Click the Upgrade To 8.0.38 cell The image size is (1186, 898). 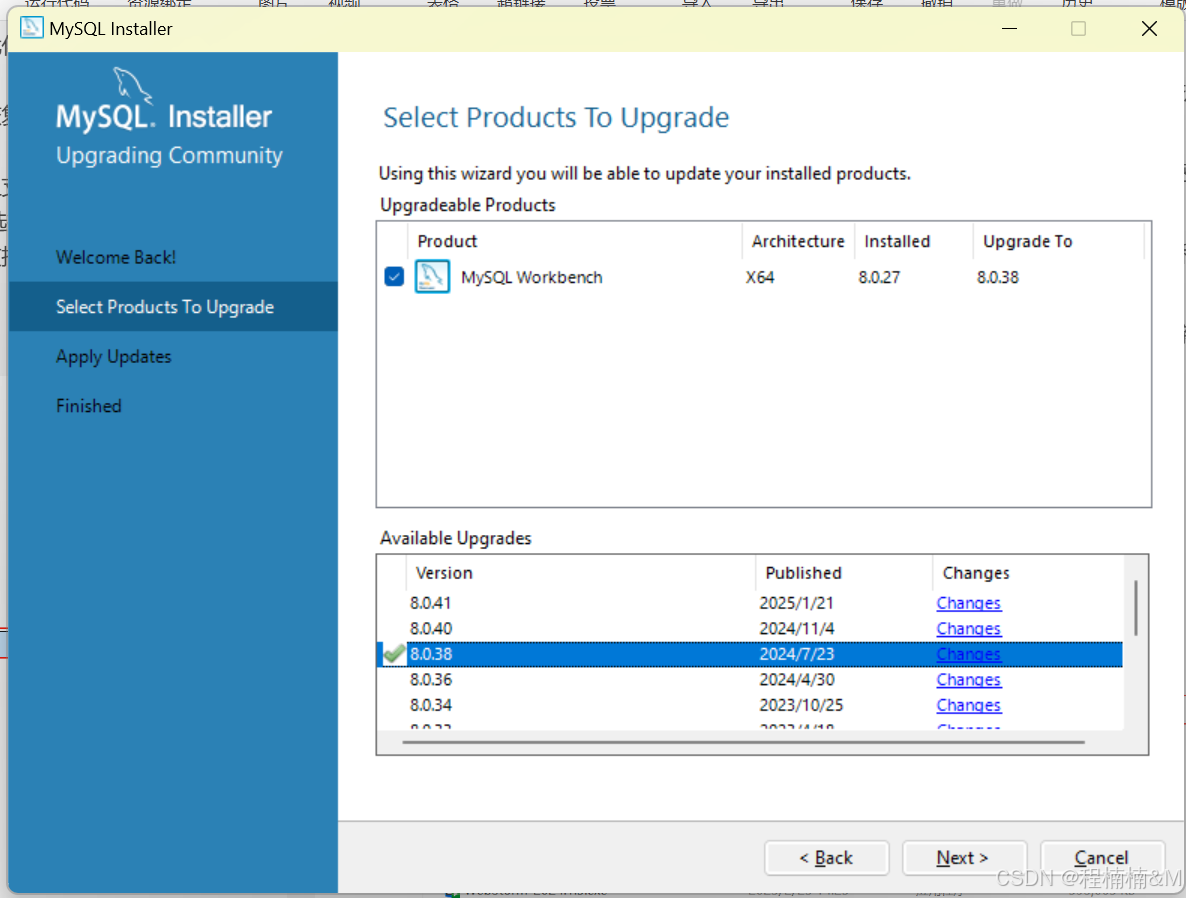click(998, 278)
